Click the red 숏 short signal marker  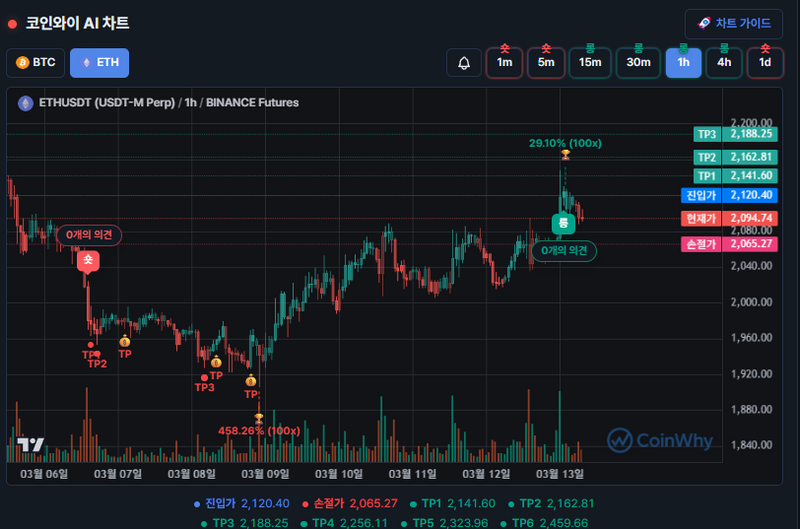pos(88,260)
